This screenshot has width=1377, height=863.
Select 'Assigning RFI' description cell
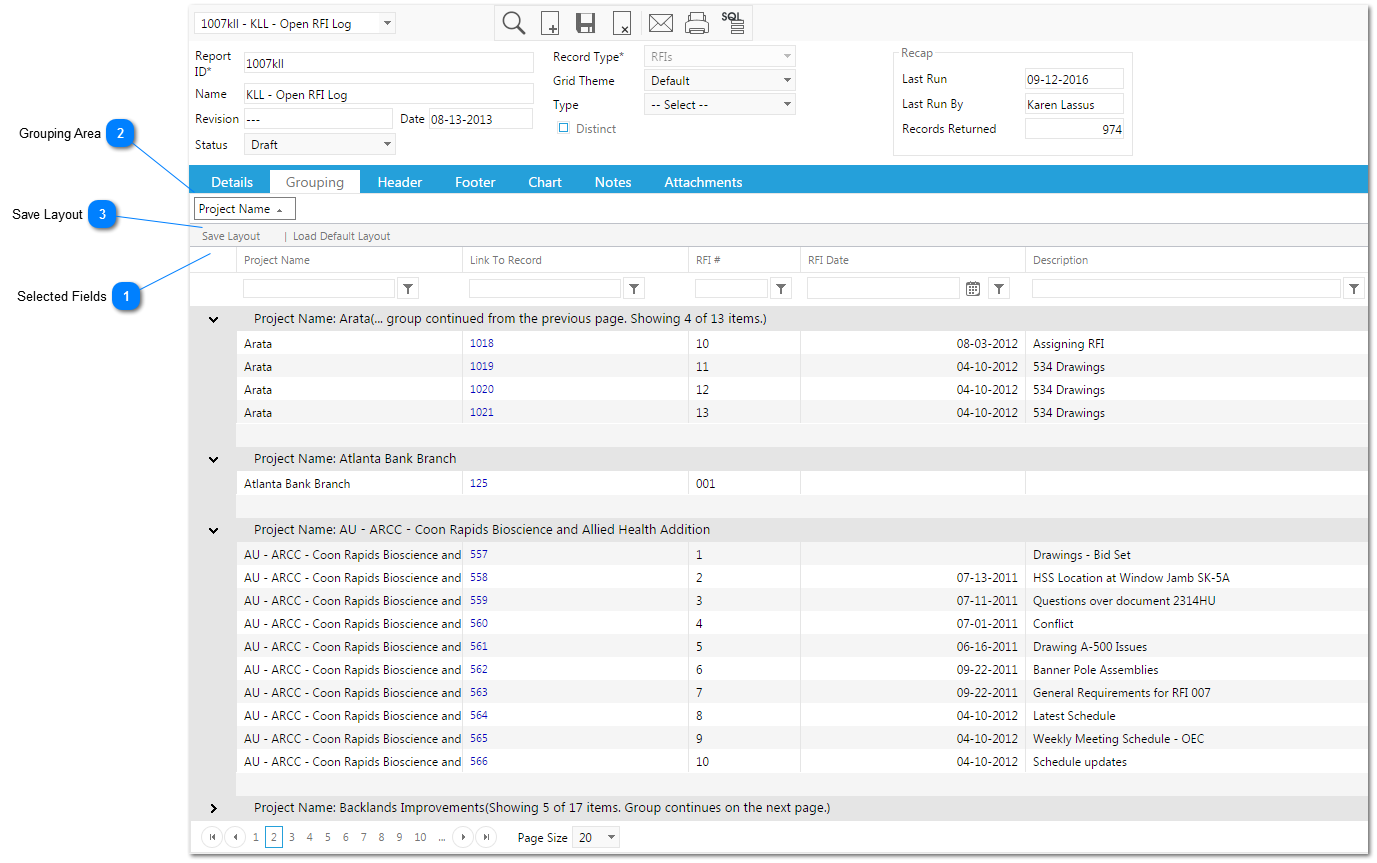tap(1196, 343)
